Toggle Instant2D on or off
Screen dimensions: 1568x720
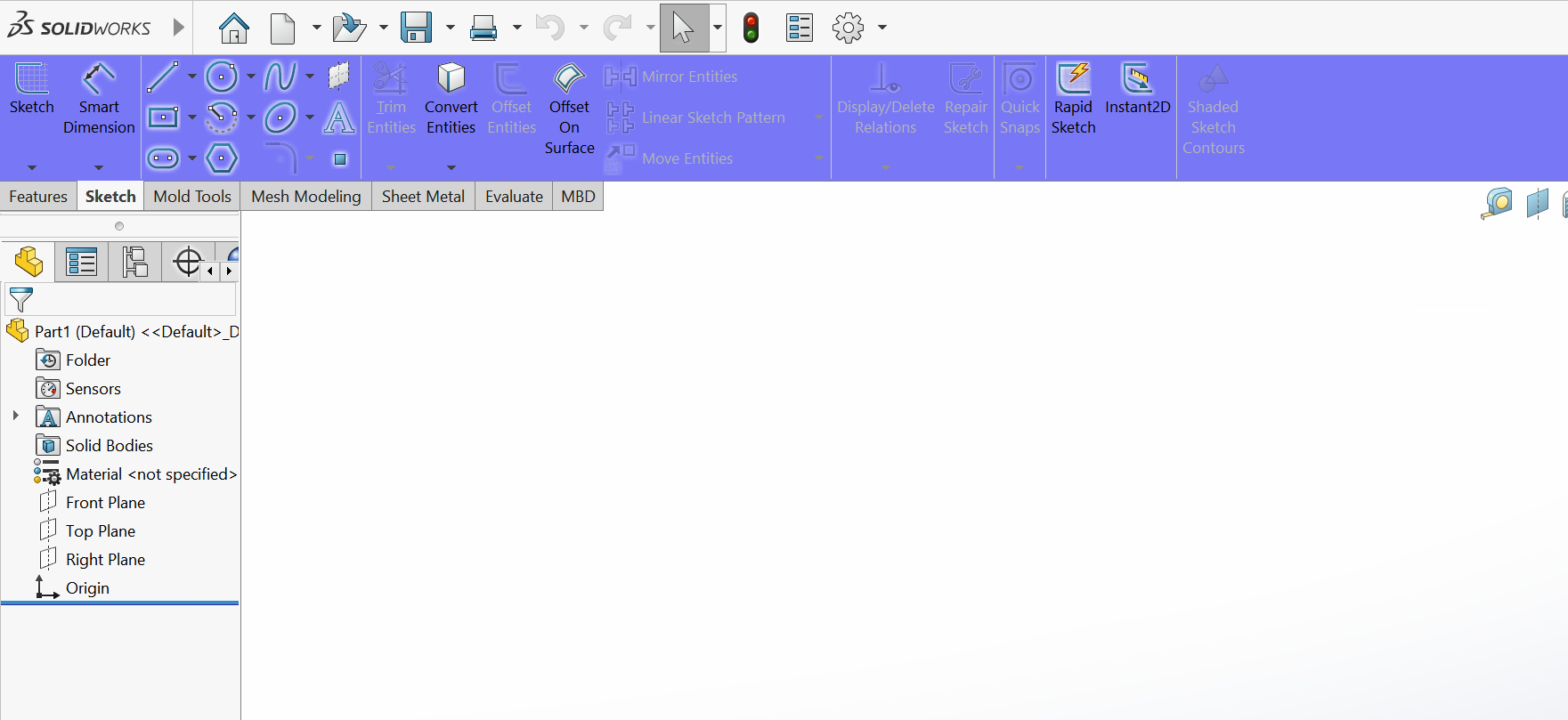(1137, 89)
